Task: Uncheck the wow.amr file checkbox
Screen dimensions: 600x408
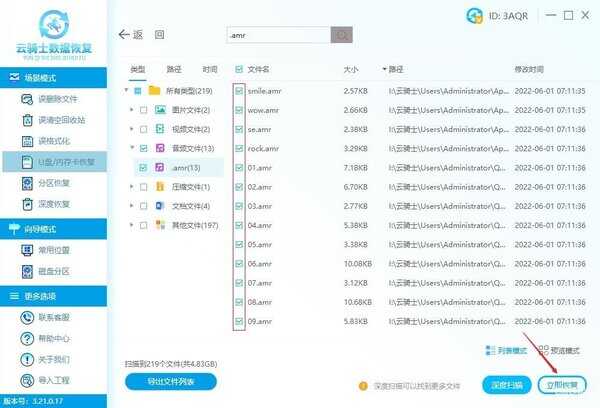Action: (x=239, y=110)
